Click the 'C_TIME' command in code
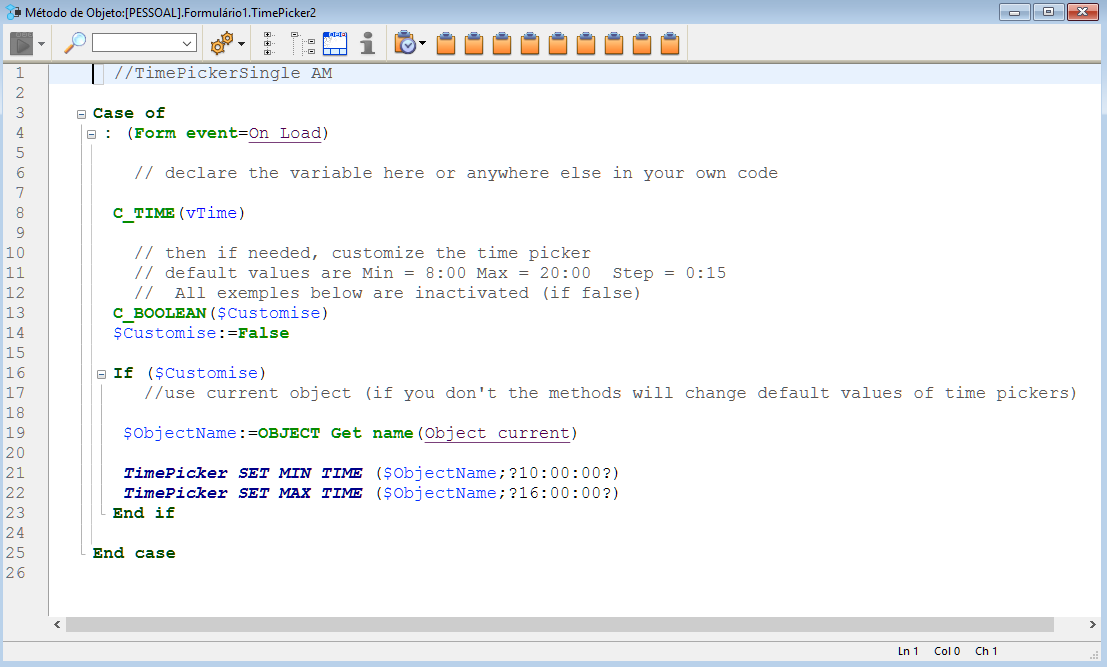 point(144,213)
